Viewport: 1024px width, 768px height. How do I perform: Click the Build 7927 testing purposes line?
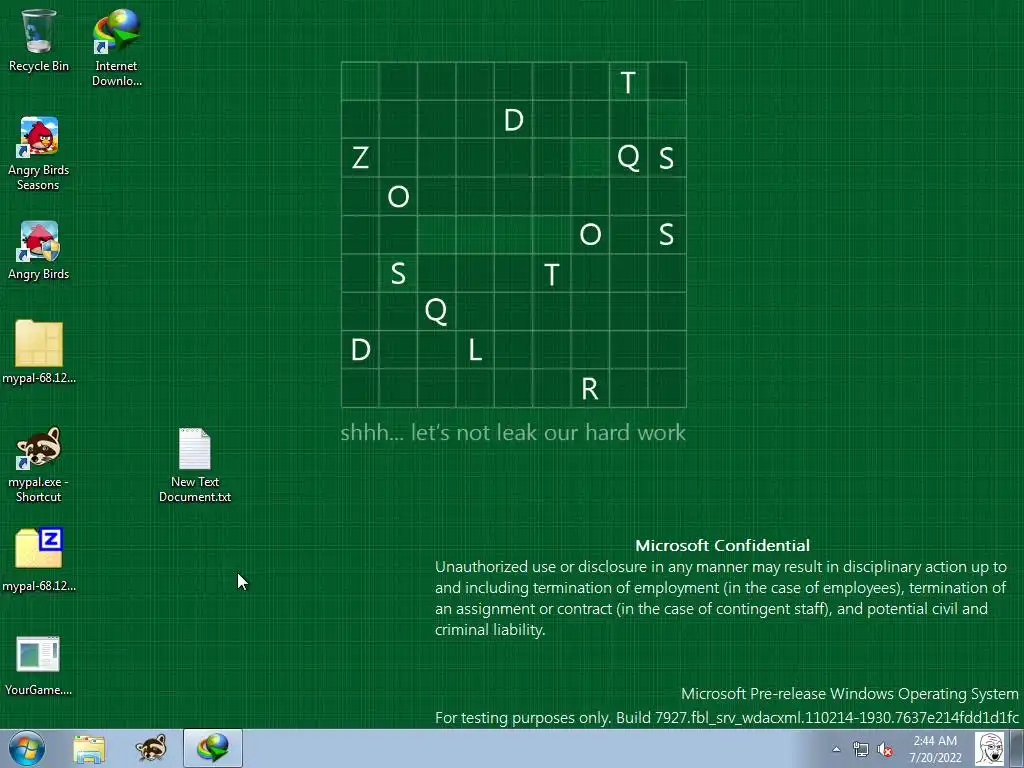(727, 718)
